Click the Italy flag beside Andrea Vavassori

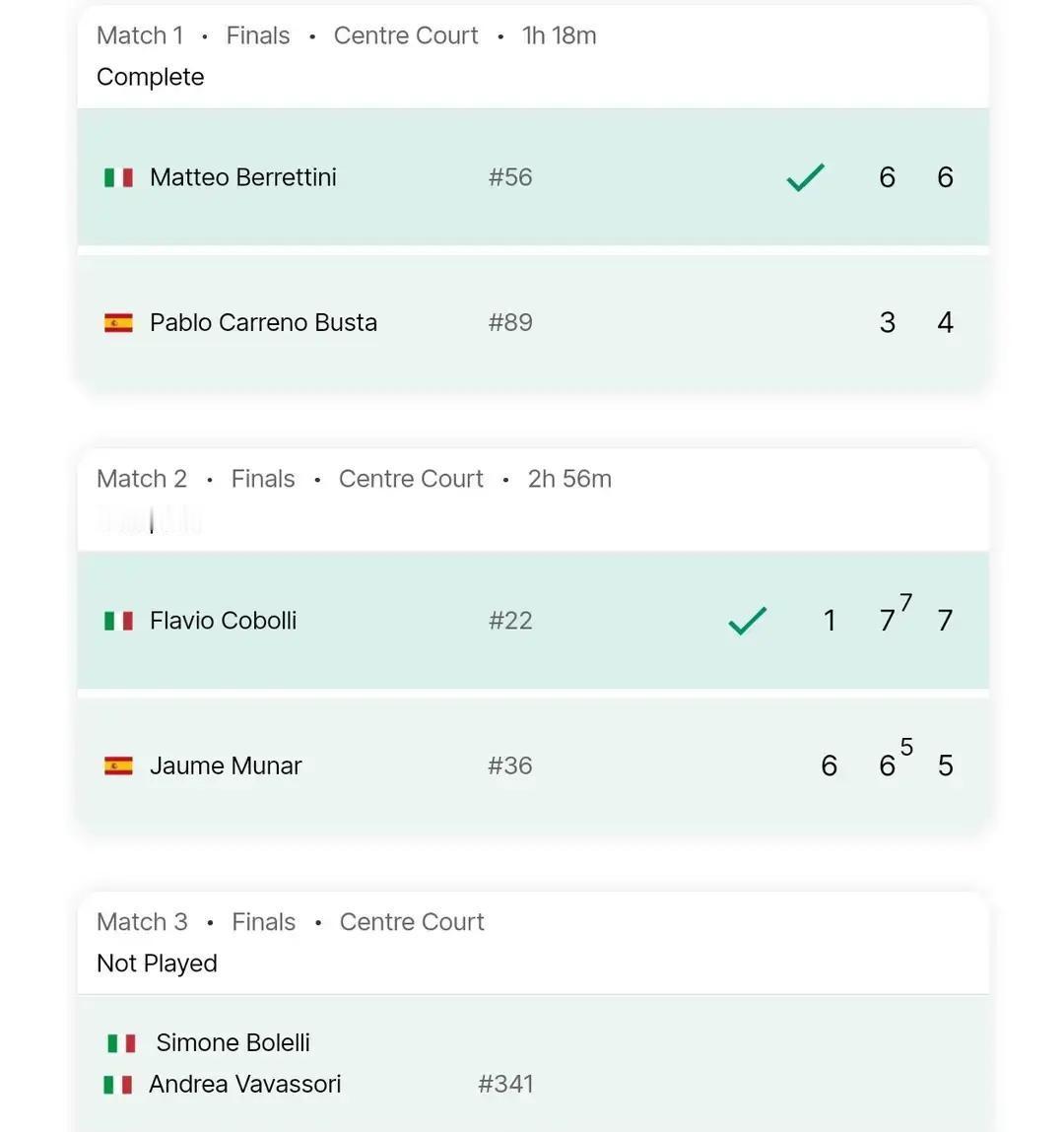117,1085
